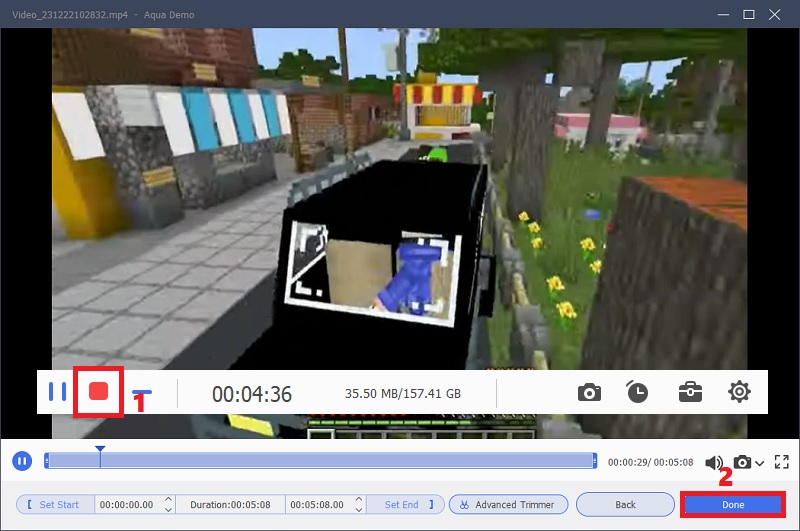The width and height of the screenshot is (800, 531).
Task: Open the Advanced Trimmer
Action: pos(508,505)
